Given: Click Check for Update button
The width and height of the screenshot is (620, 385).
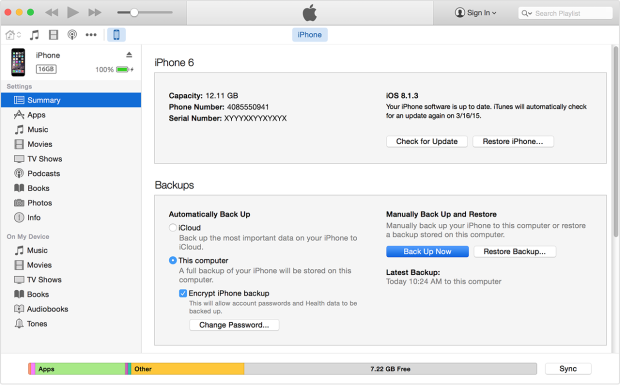Looking at the screenshot, I should 427,141.
